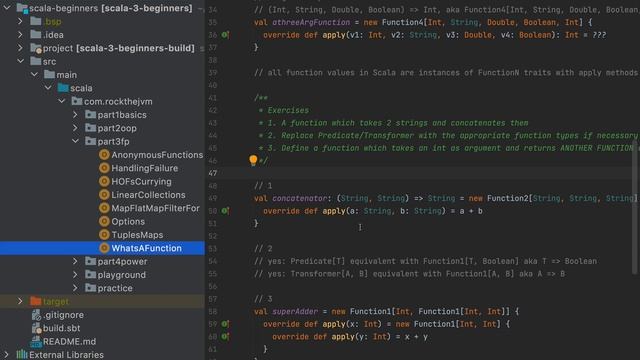Click the orange target folder icon
The image size is (640, 360).
coord(36,301)
